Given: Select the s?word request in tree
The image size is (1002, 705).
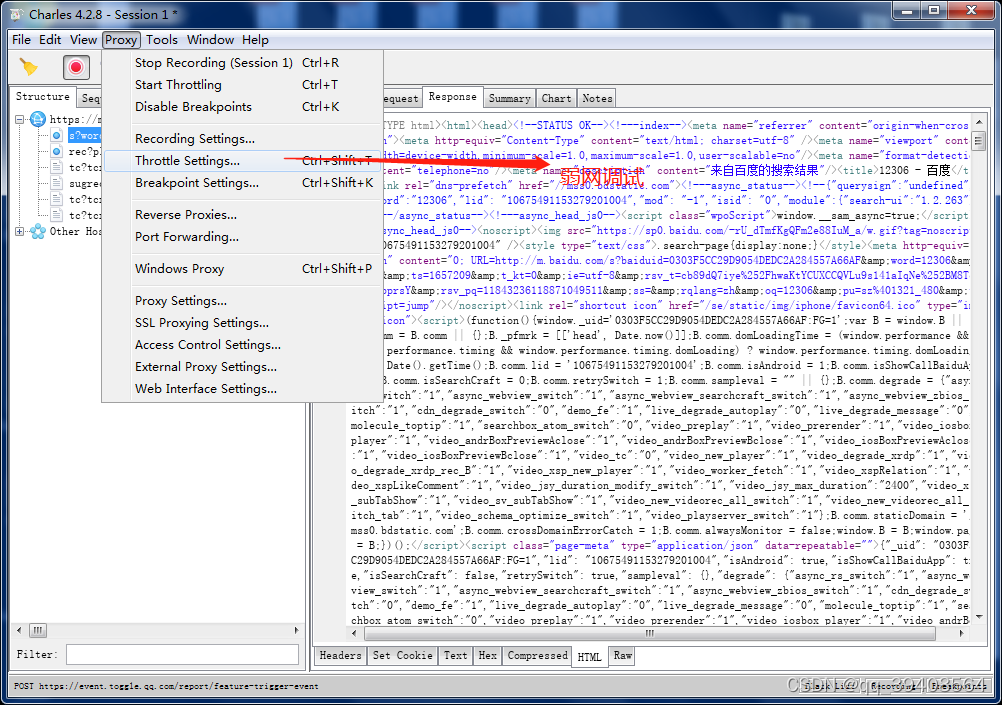Looking at the screenshot, I should [84, 136].
